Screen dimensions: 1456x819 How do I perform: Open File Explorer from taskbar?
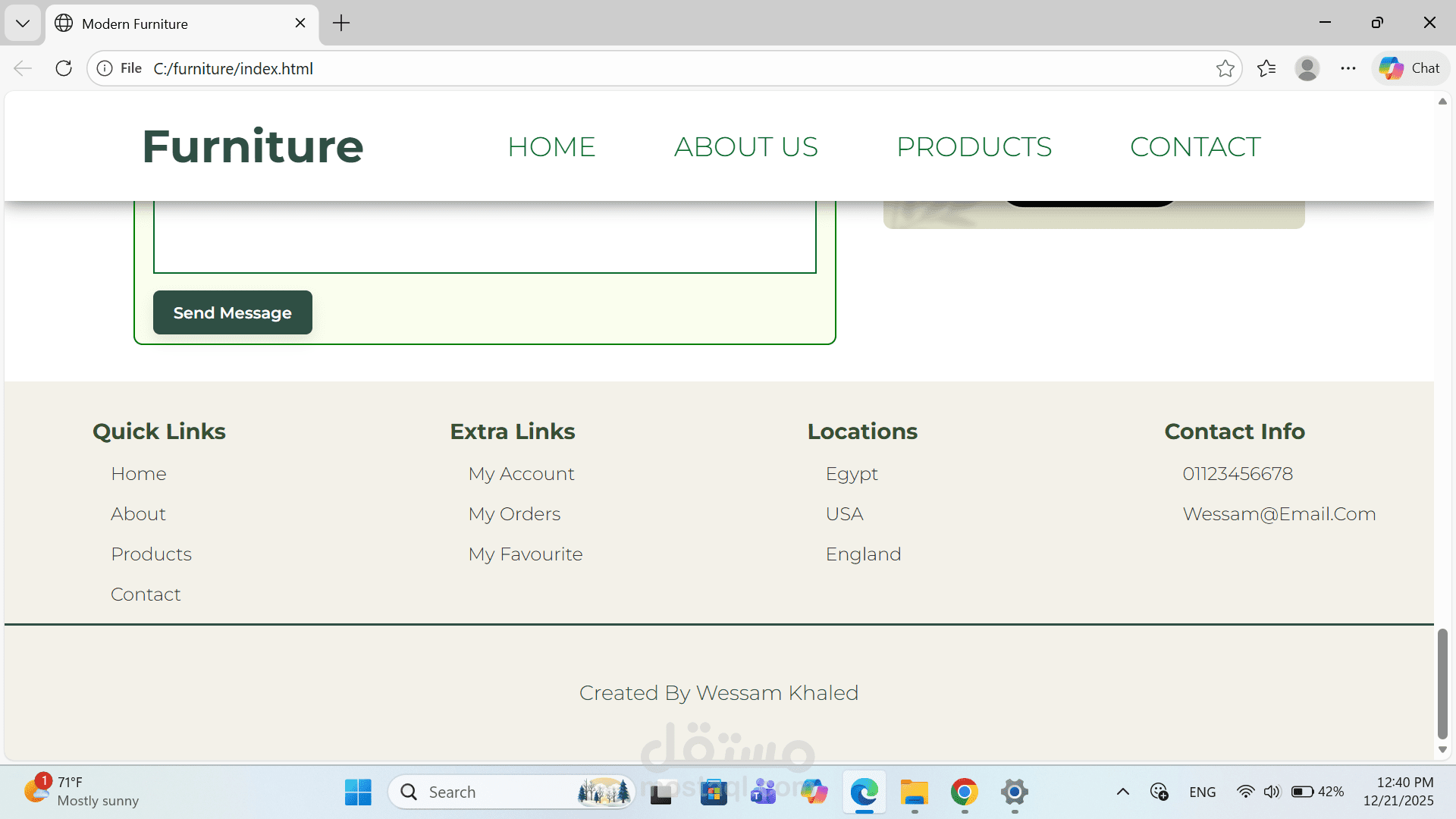(x=914, y=792)
